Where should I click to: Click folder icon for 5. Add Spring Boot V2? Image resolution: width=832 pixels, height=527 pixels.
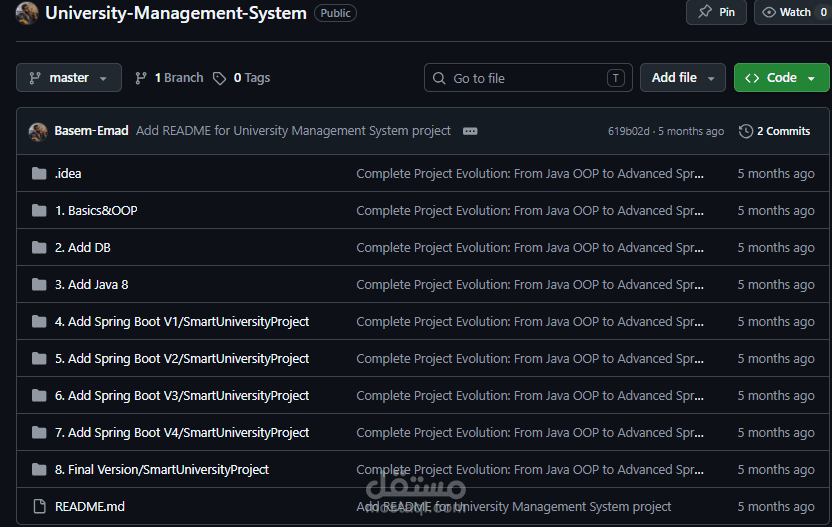39,359
